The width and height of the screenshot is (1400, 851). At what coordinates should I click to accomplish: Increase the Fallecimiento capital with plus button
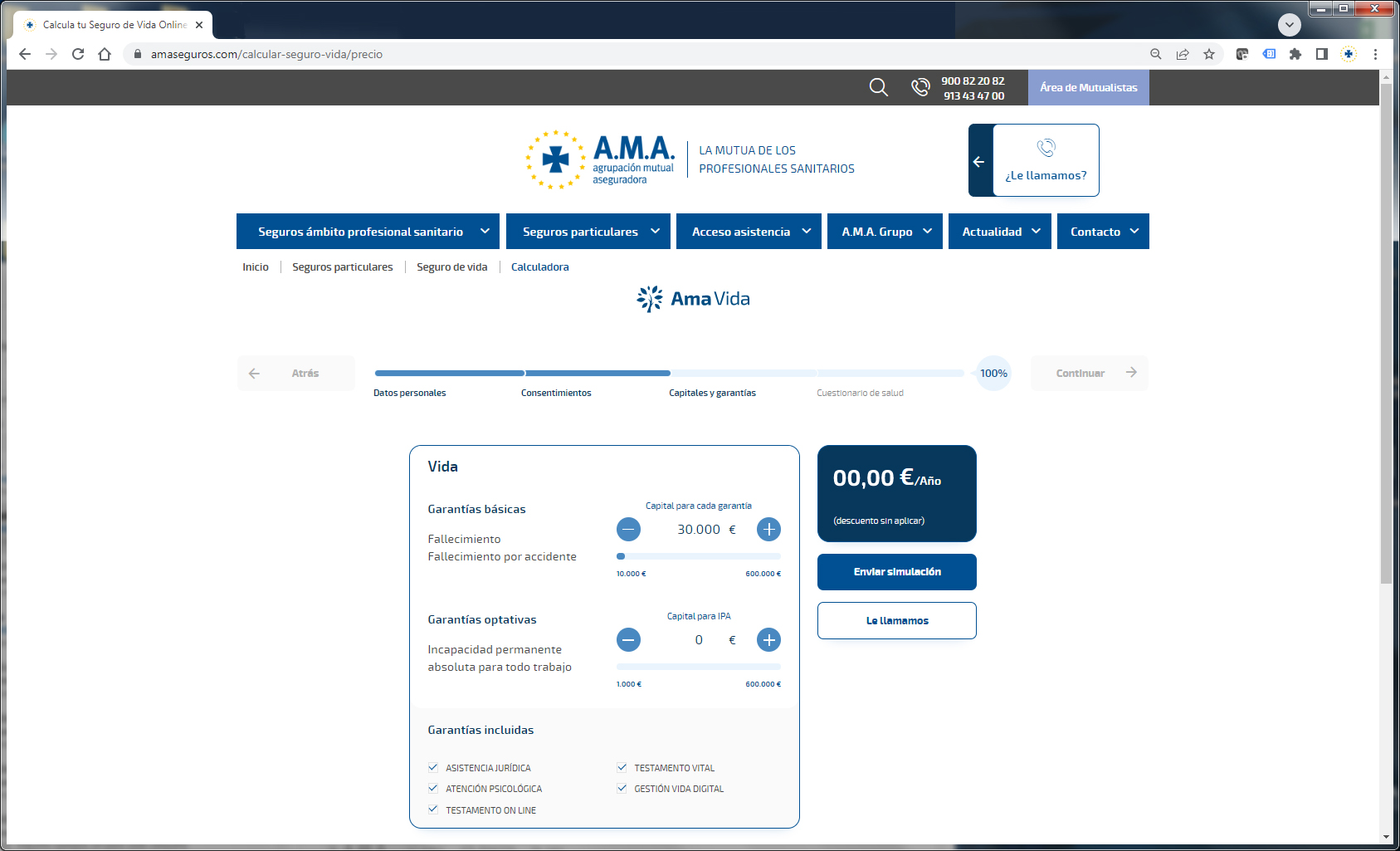pos(768,529)
